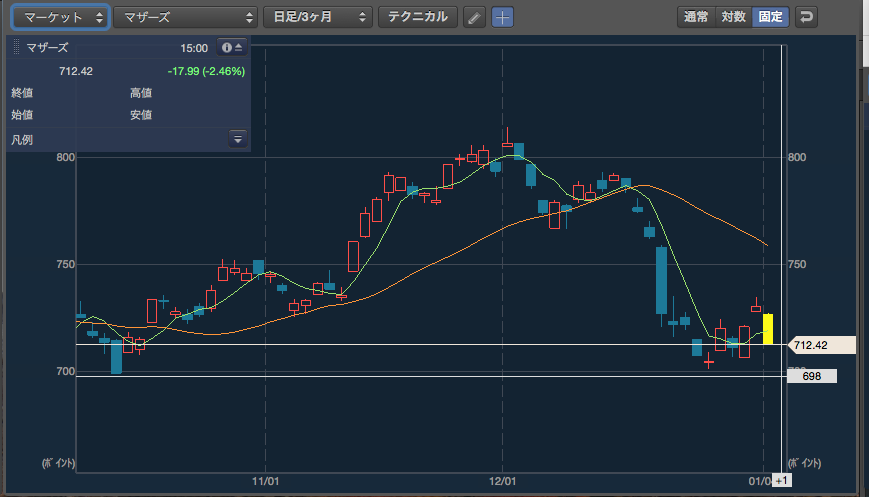
Task: Select the pencil drawing tool
Action: point(474,17)
